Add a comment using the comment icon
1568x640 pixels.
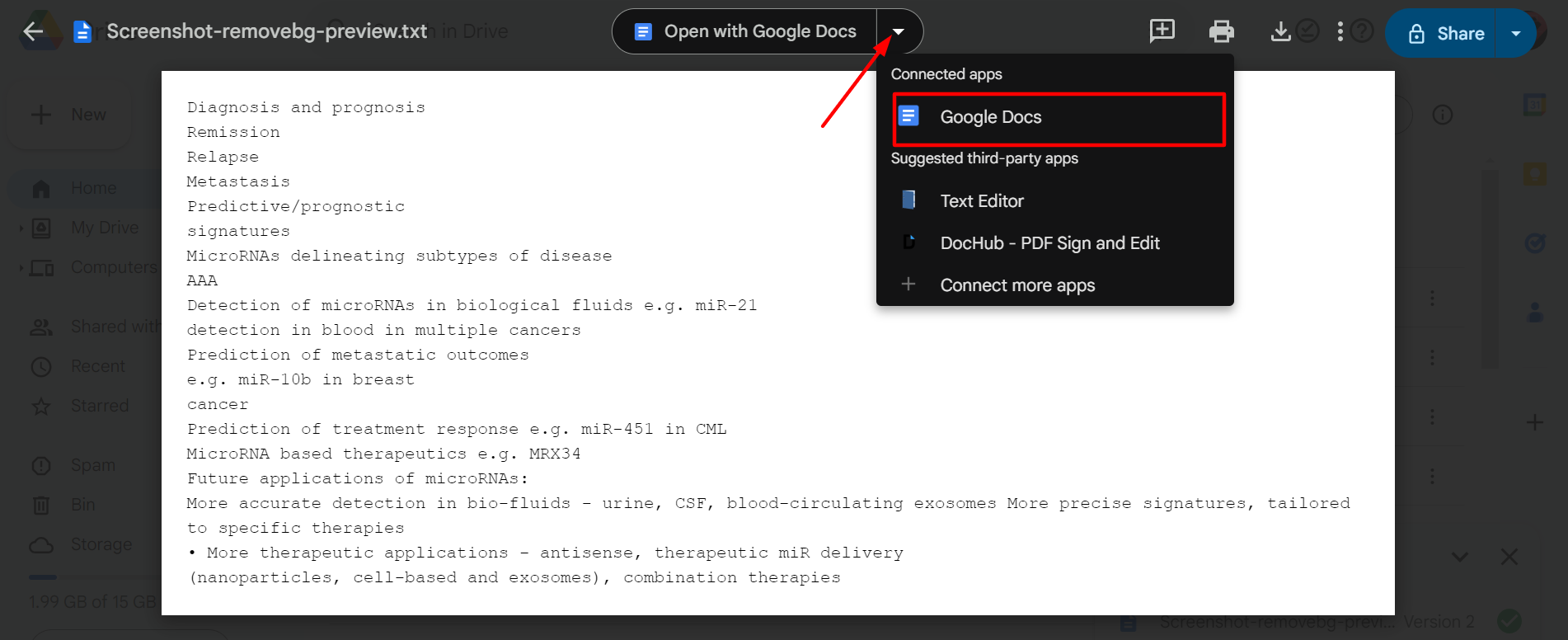point(1162,31)
